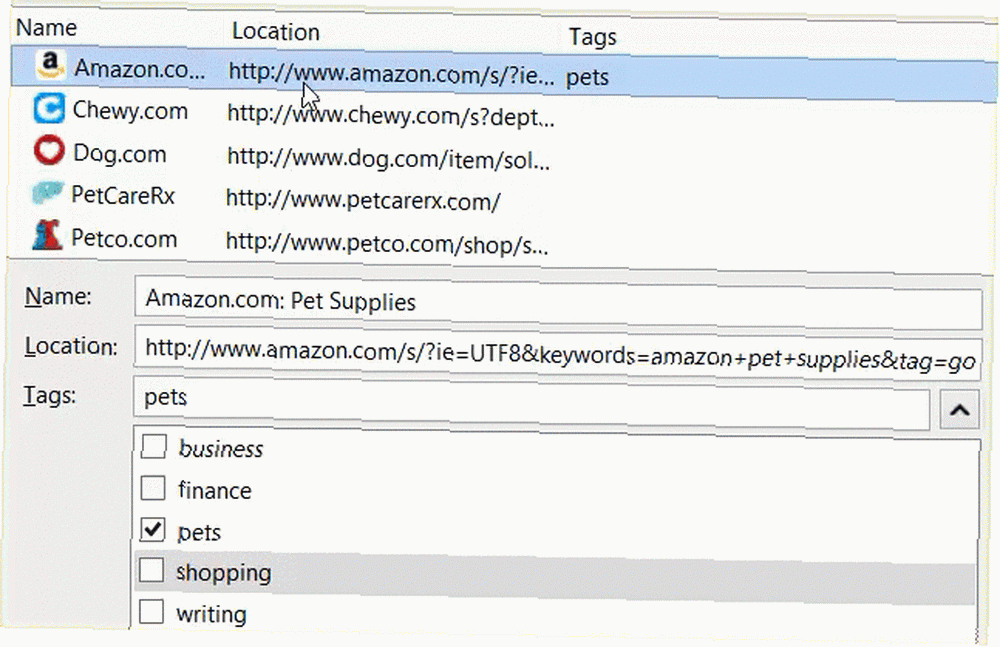Sort bookmarks by the Tags column header
Image resolution: width=1000 pixels, height=647 pixels.
(592, 37)
